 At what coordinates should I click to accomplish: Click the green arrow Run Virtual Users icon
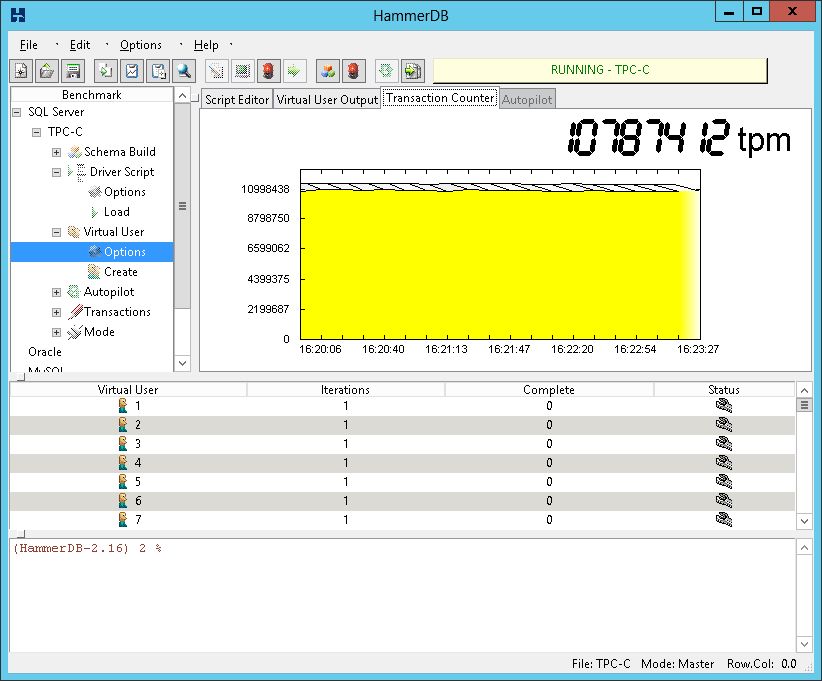click(295, 71)
